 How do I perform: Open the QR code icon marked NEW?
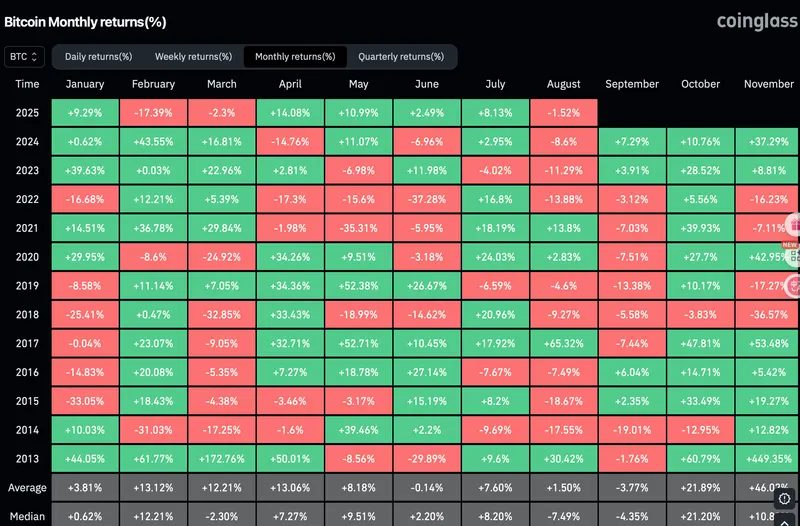point(794,257)
